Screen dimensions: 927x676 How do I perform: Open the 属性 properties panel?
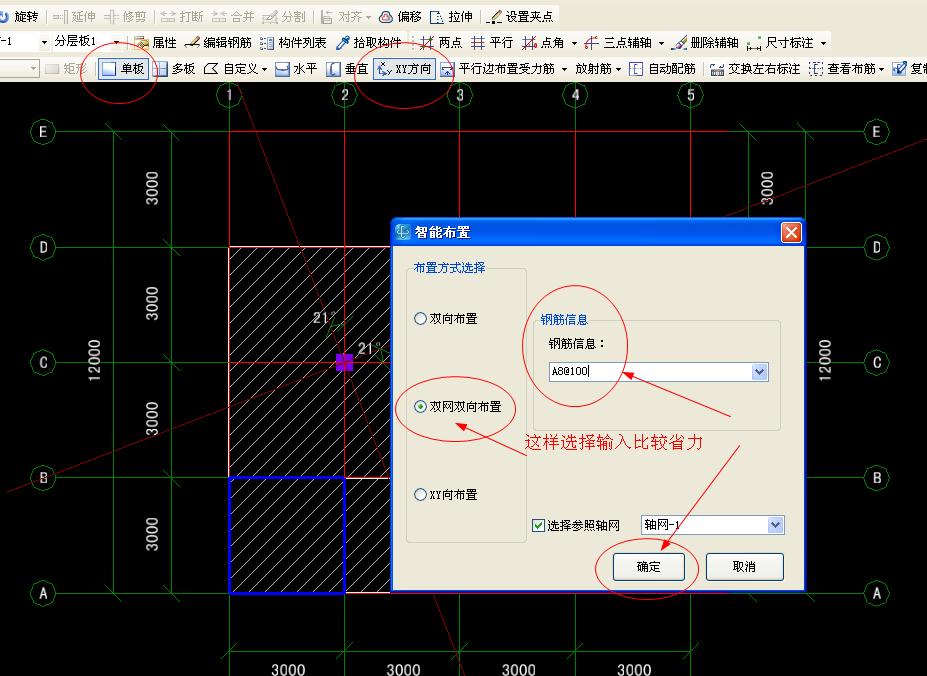point(155,43)
